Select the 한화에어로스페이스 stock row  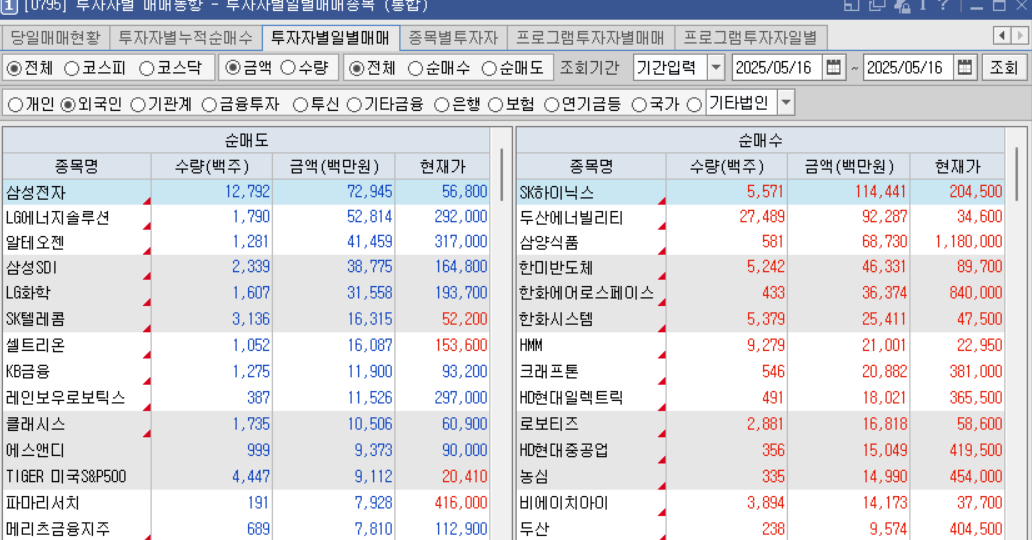point(761,293)
